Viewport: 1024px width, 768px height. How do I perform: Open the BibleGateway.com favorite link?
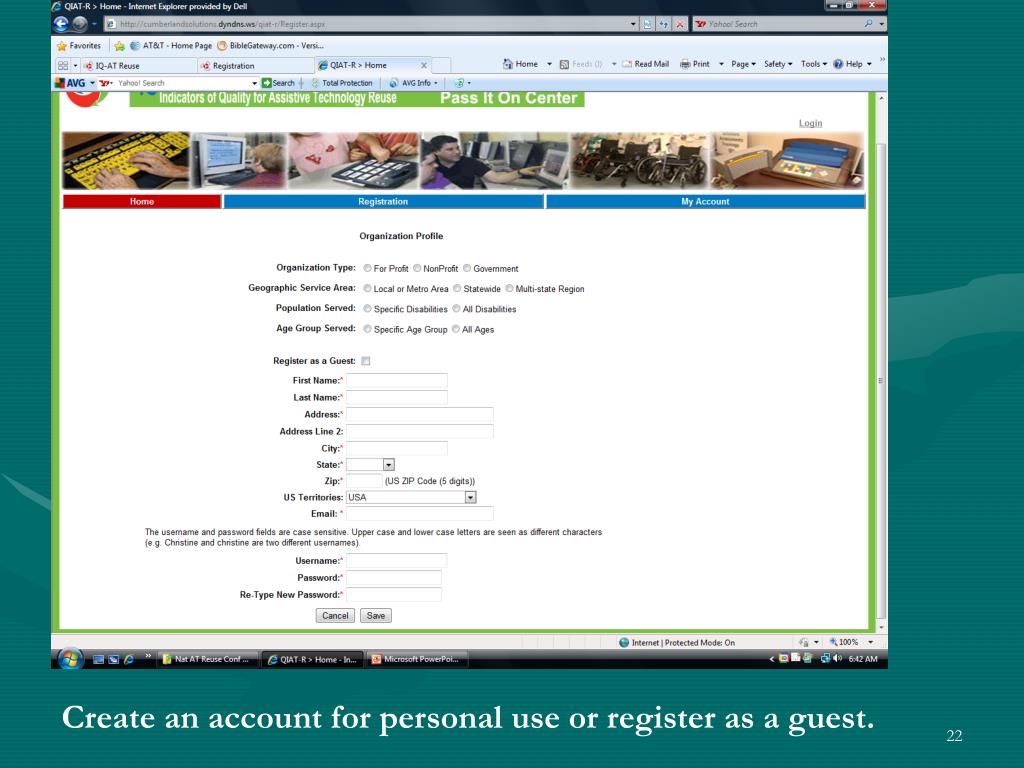[270, 46]
